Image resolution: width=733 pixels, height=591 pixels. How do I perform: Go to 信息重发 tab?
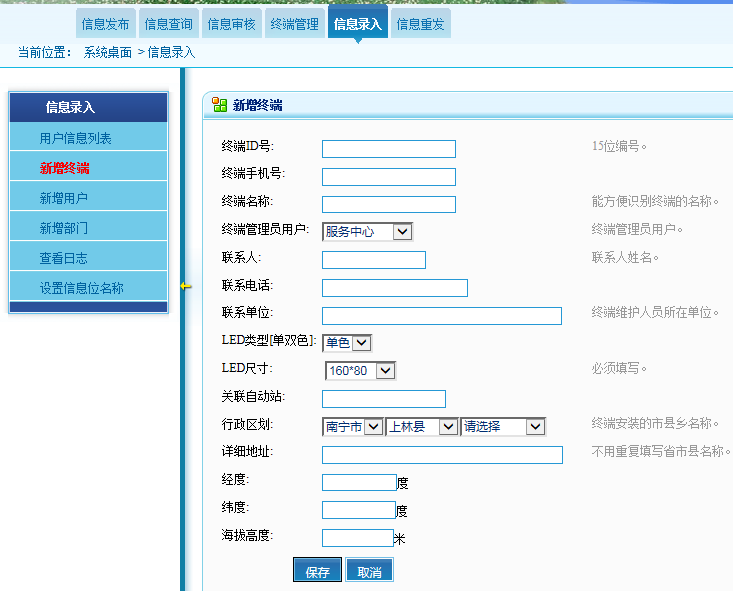420,24
